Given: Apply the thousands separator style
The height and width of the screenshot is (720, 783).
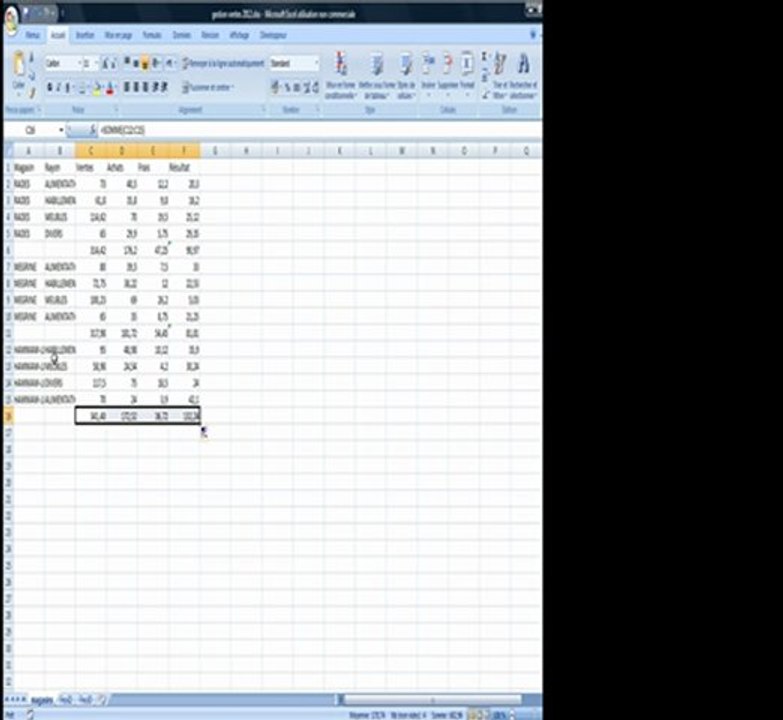Looking at the screenshot, I should [297, 88].
